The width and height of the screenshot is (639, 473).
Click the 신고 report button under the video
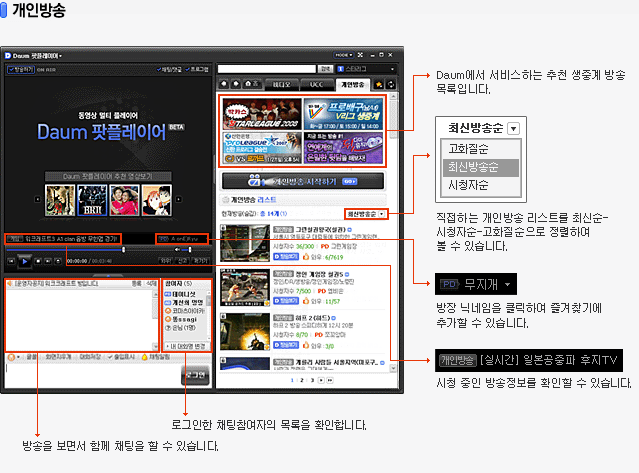[x=183, y=261]
